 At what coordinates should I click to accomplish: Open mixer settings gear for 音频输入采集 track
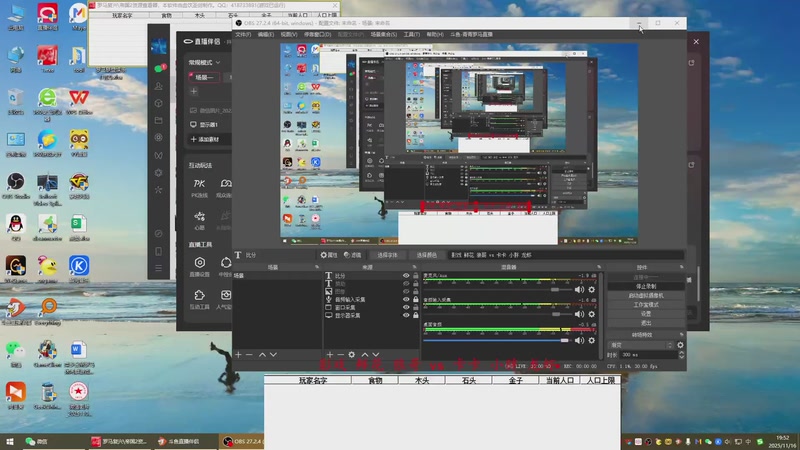pos(591,314)
